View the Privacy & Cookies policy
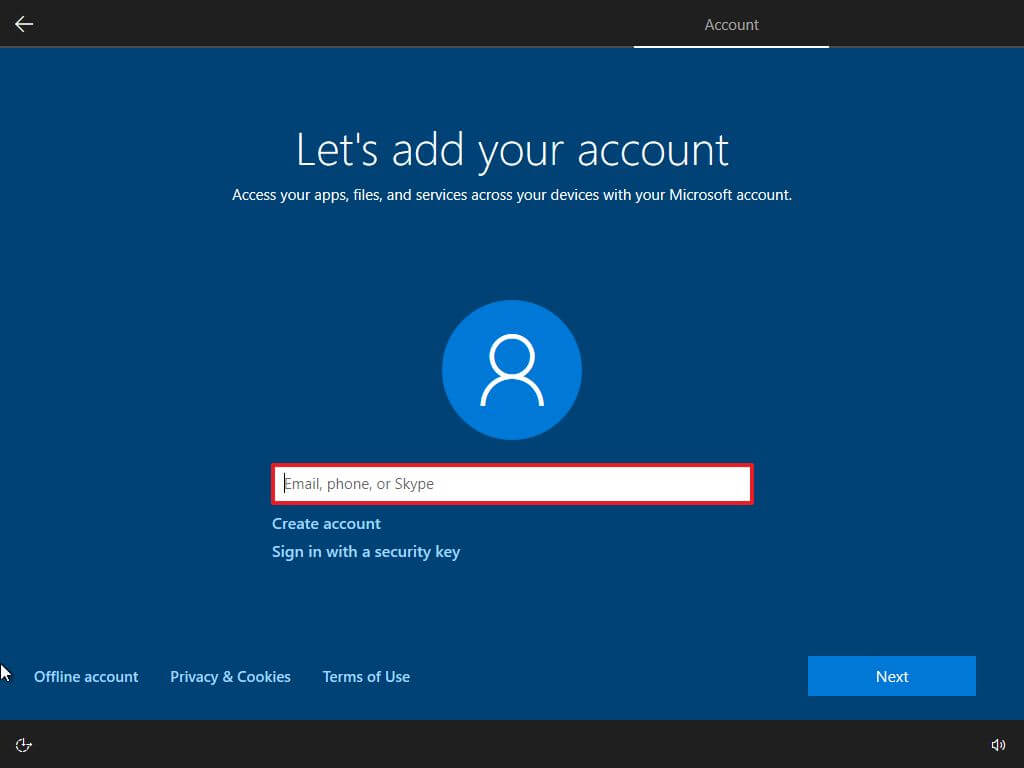The width and height of the screenshot is (1024, 768). [230, 676]
